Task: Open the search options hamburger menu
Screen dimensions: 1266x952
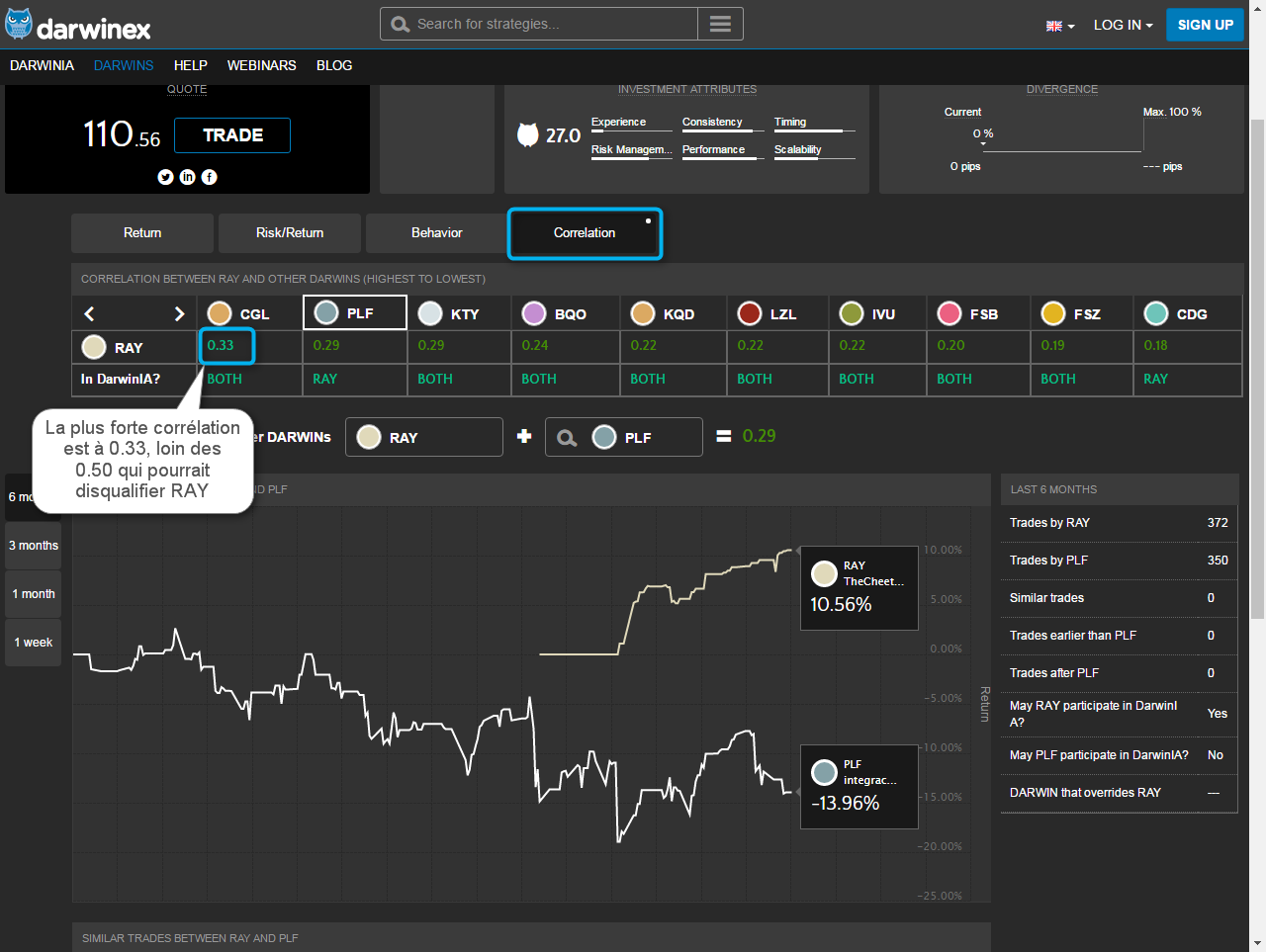Action: [x=720, y=24]
